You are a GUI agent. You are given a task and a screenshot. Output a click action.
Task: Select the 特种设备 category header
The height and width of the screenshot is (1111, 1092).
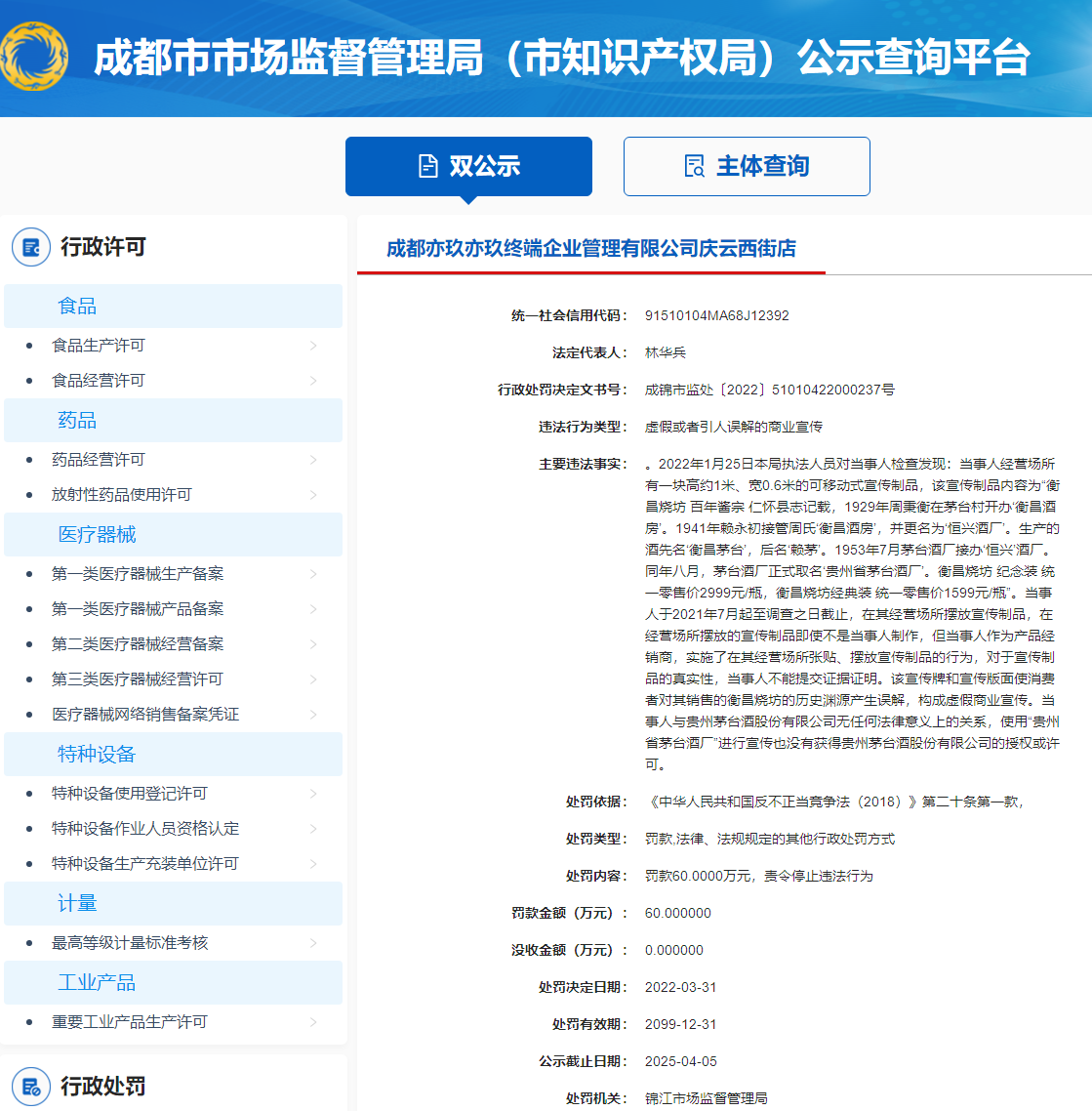[x=173, y=754]
